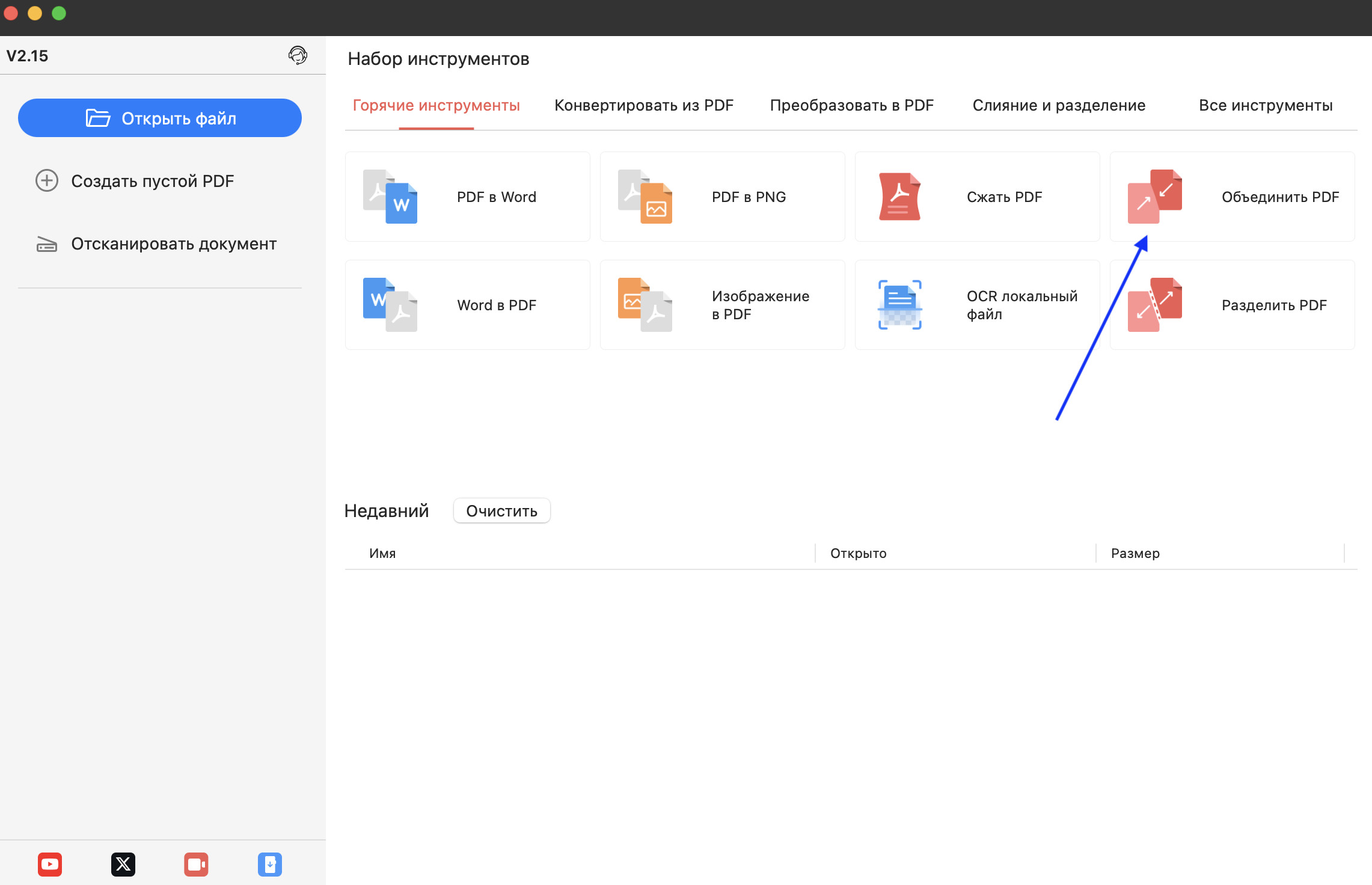Click the PDF to Word tool icon

pyautogui.click(x=390, y=197)
